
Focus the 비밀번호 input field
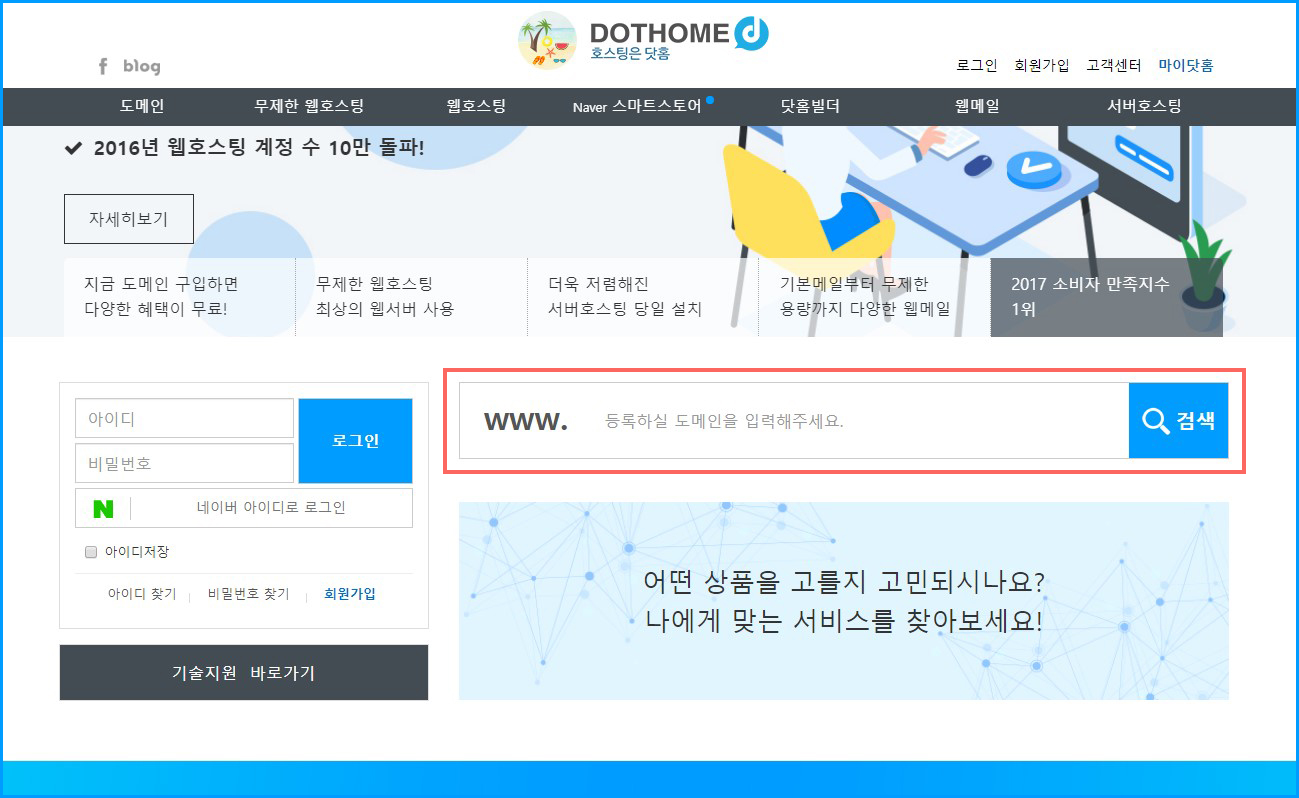click(x=185, y=464)
